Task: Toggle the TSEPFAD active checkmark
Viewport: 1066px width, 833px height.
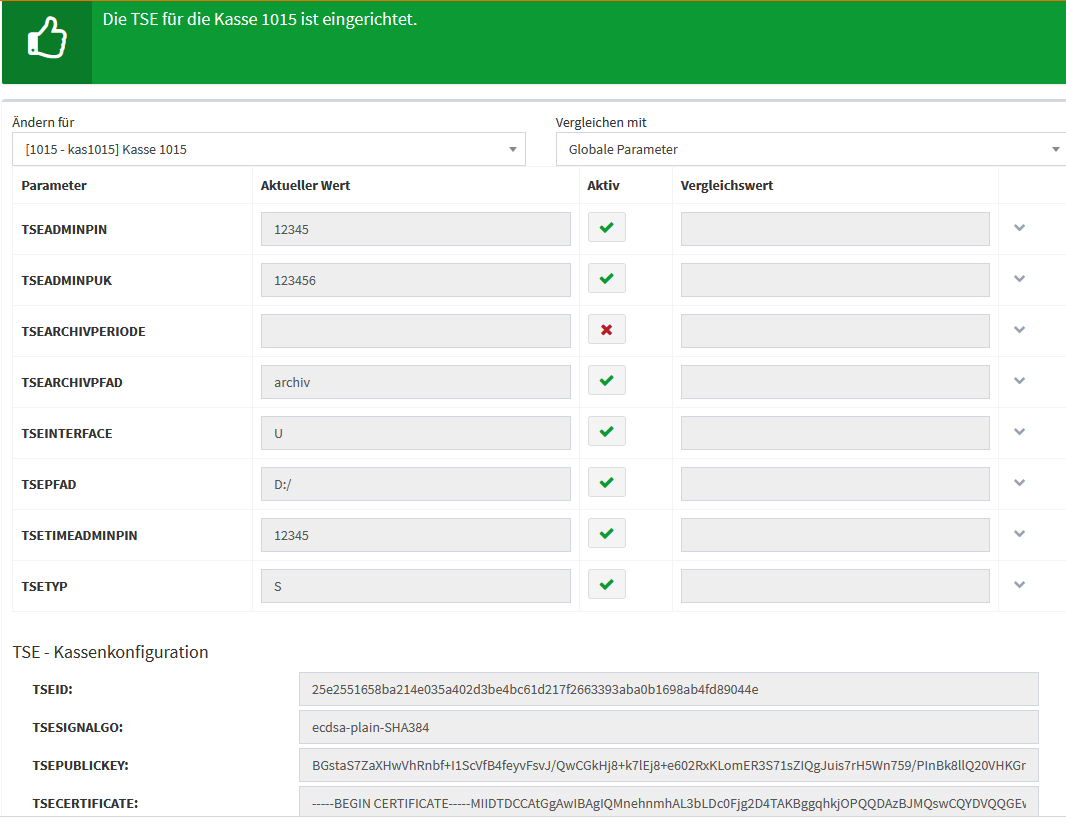Action: [x=606, y=483]
